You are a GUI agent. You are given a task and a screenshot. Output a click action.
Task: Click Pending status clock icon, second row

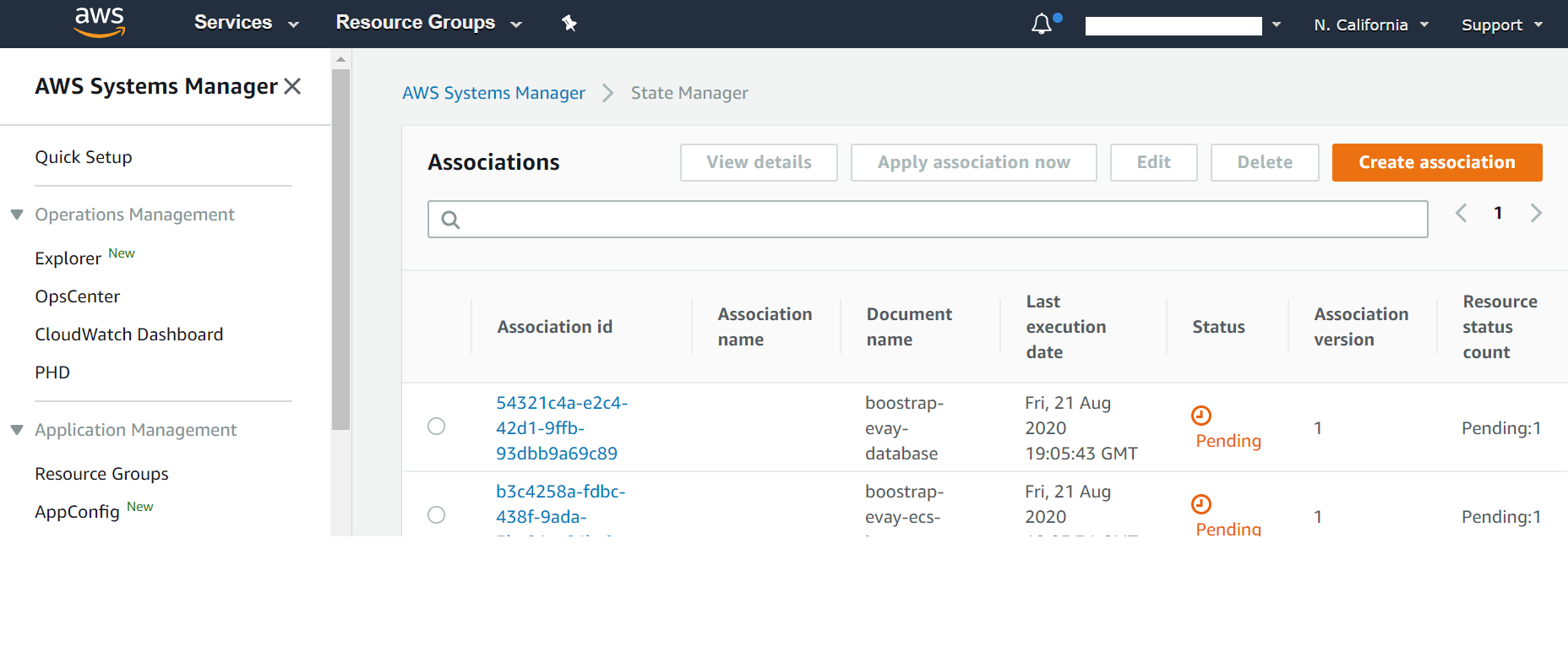pos(1201,503)
